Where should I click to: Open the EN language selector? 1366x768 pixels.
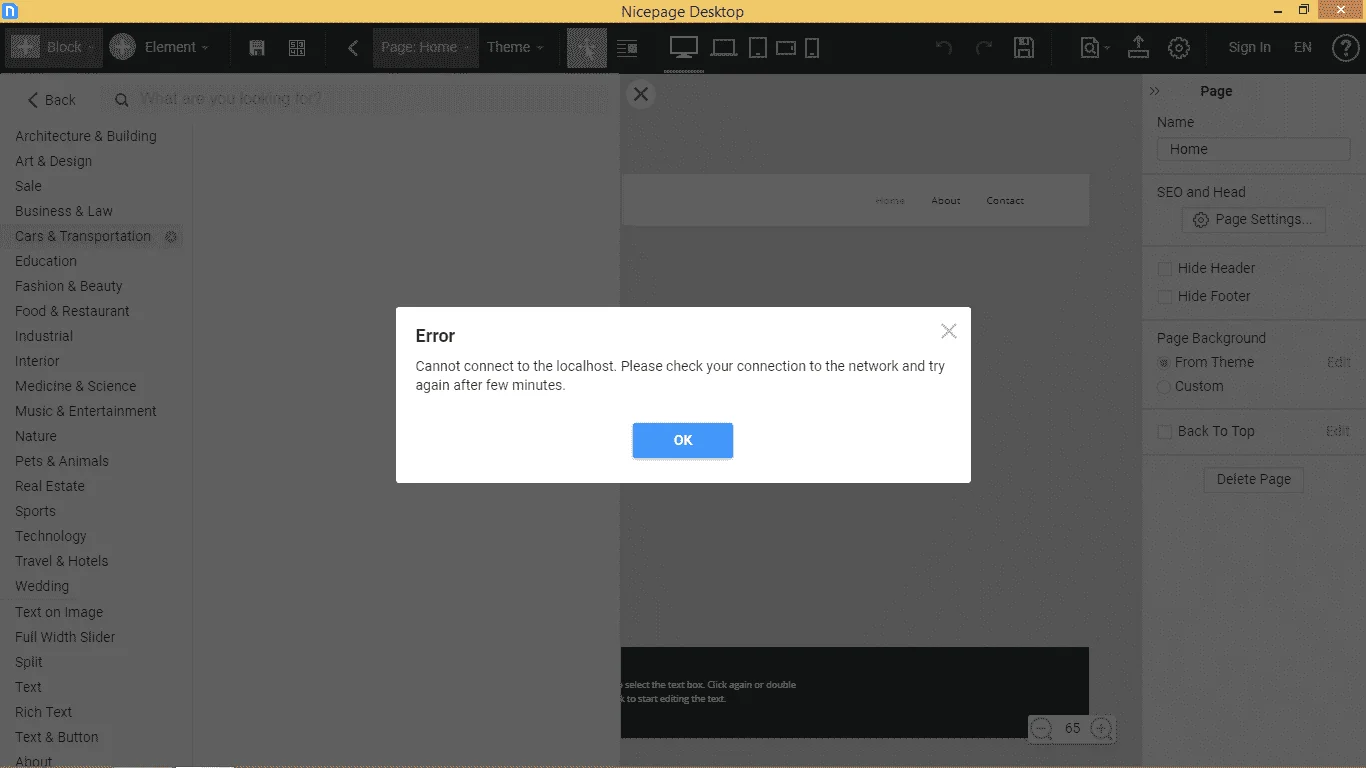1303,47
